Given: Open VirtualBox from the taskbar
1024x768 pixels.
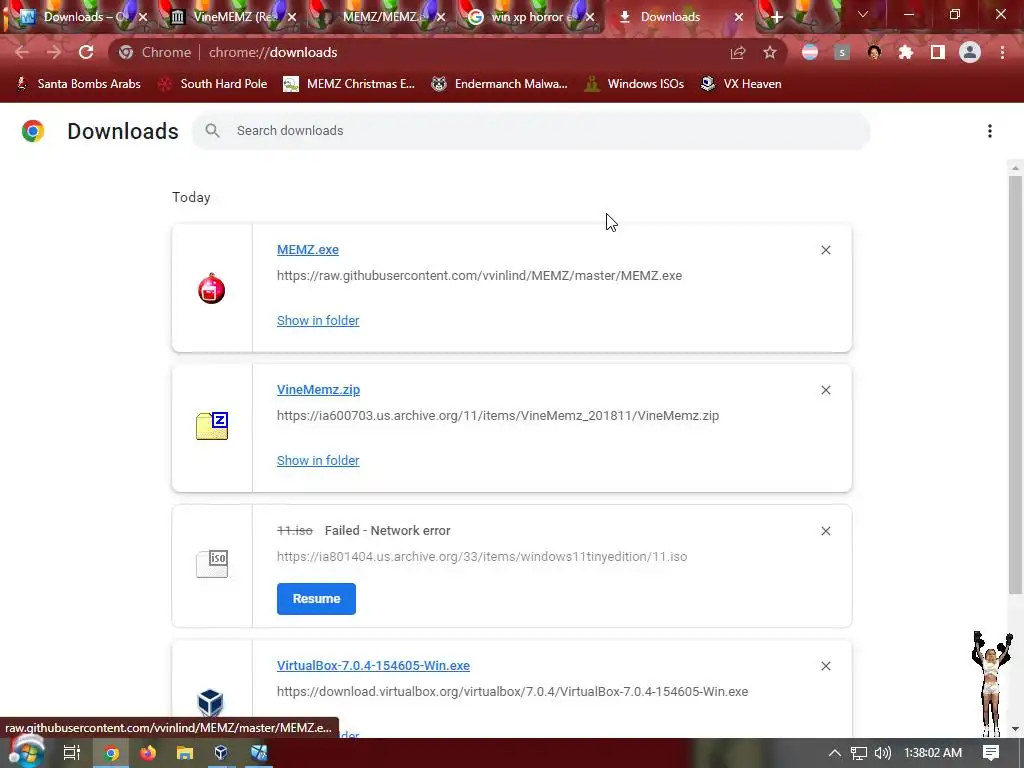Looking at the screenshot, I should point(221,753).
